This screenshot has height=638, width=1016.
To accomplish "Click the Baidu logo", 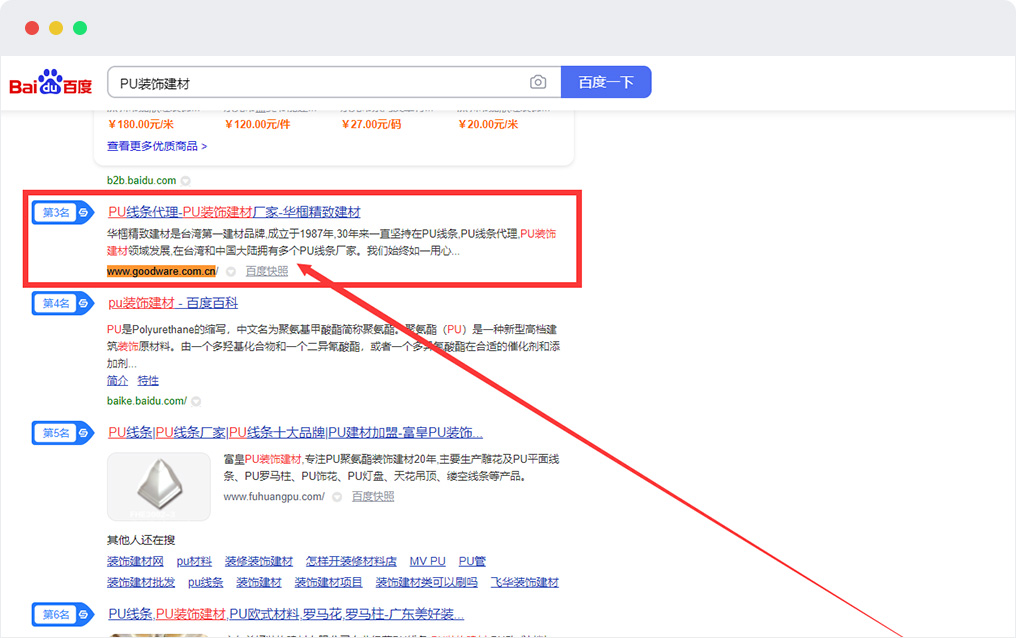I will coord(51,82).
